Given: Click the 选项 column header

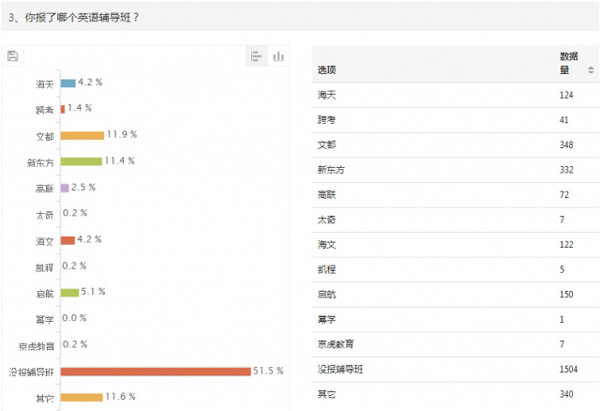Looking at the screenshot, I should click(327, 70).
